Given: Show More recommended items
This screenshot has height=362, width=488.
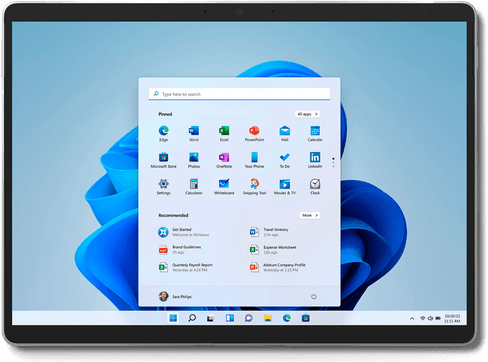Looking at the screenshot, I should (x=310, y=215).
